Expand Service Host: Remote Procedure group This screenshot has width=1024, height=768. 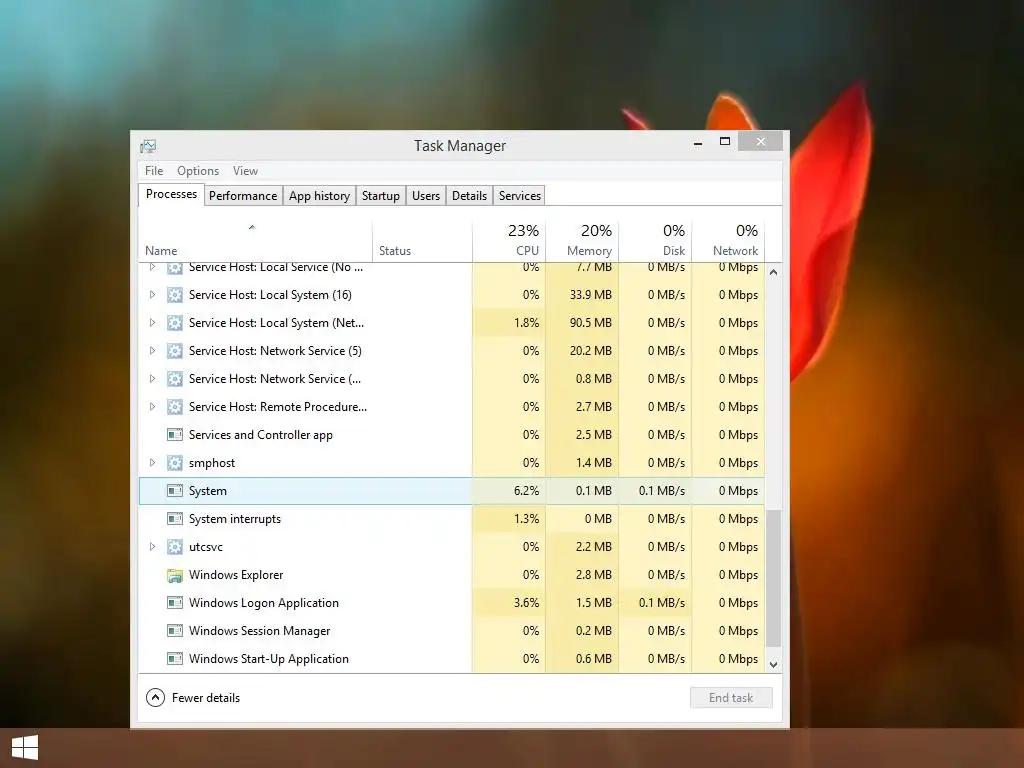click(x=152, y=407)
